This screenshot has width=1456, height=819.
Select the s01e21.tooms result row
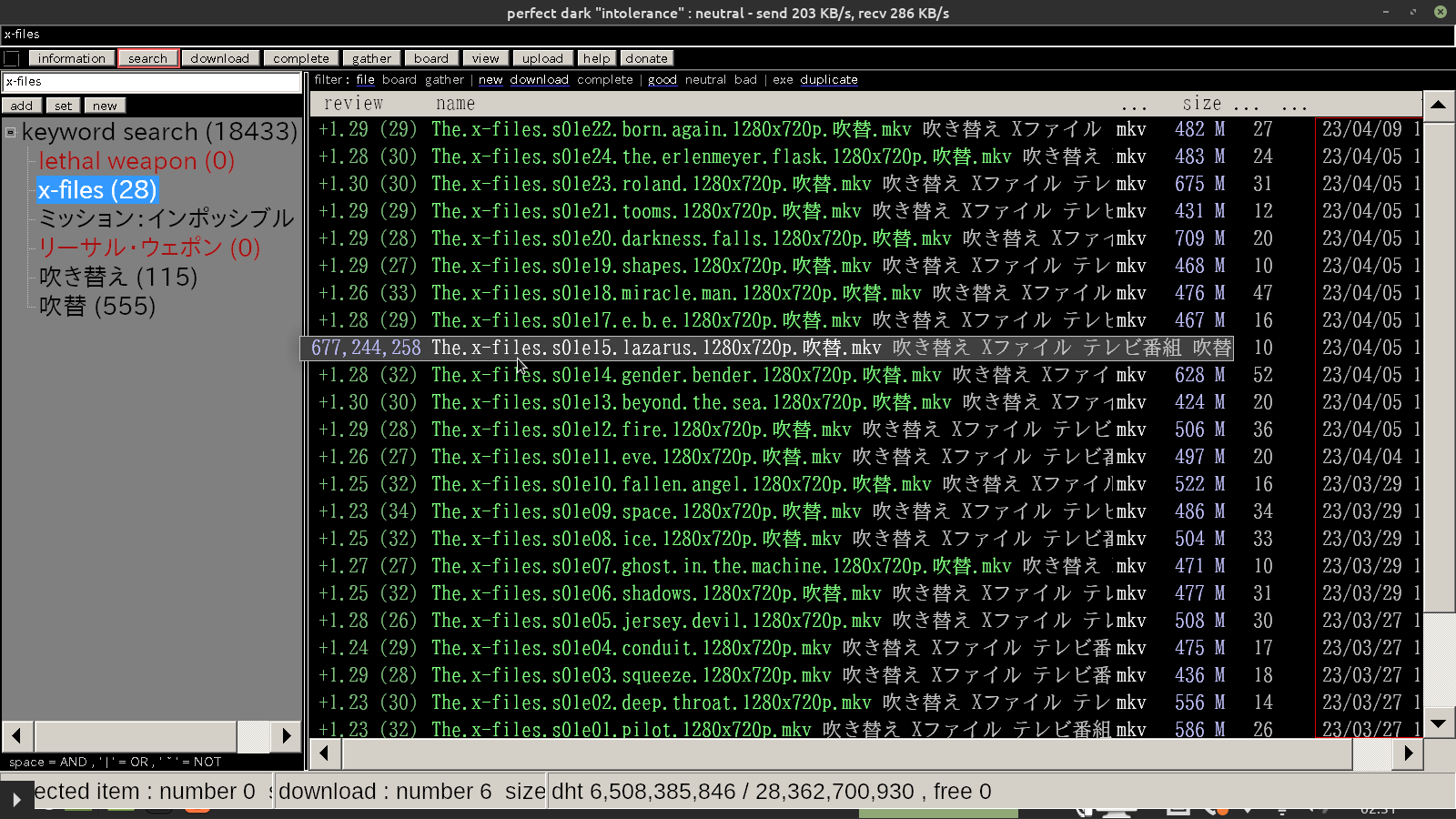[865, 211]
